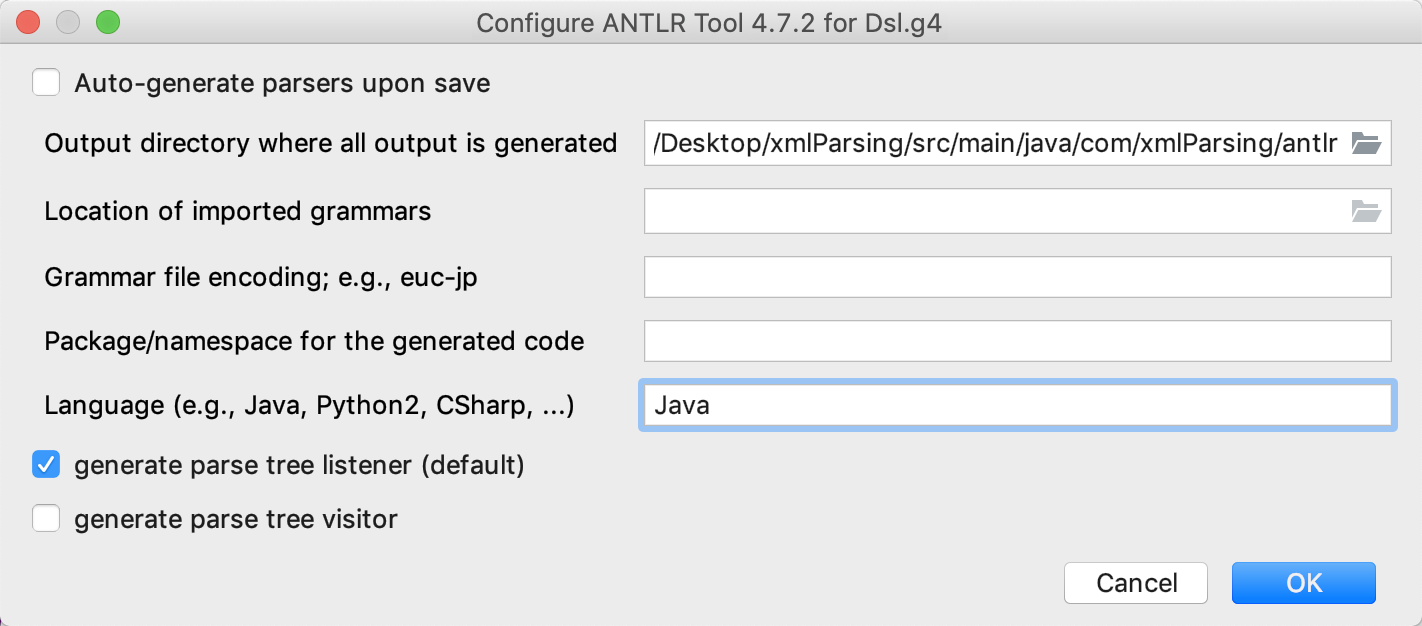Click the dialog title bar text
The height and width of the screenshot is (626, 1422).
[711, 22]
